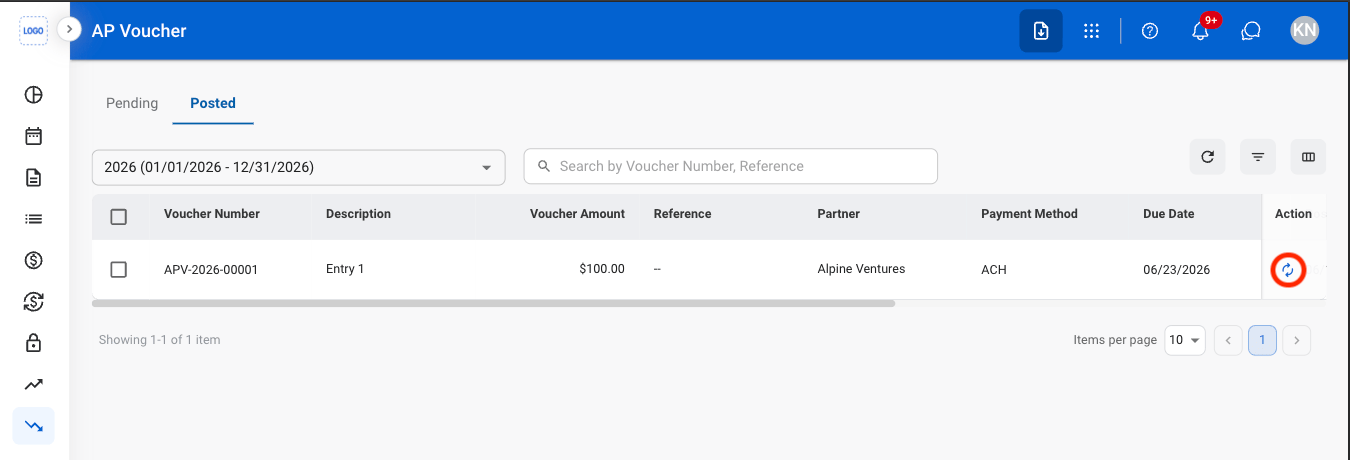Select the Posted tab
The image size is (1350, 460).
[x=213, y=103]
